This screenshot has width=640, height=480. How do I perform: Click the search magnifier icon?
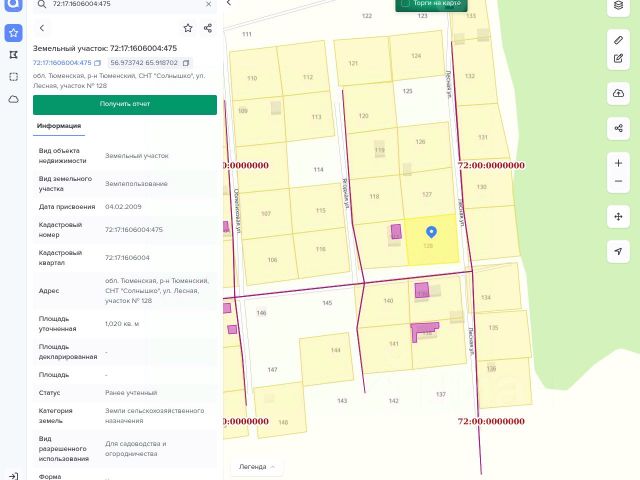[x=42, y=4]
